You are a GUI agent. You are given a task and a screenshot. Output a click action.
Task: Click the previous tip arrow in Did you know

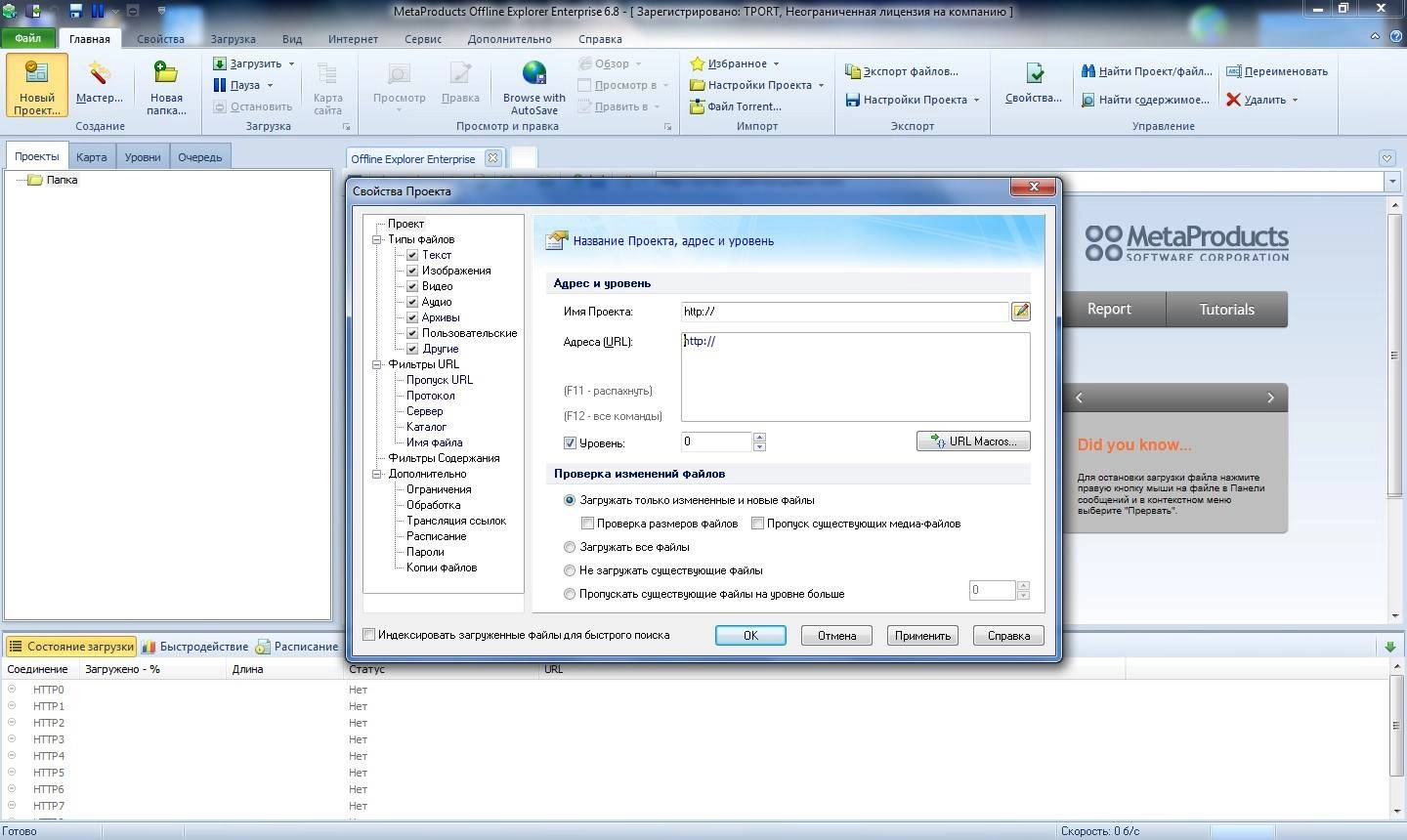(x=1079, y=398)
